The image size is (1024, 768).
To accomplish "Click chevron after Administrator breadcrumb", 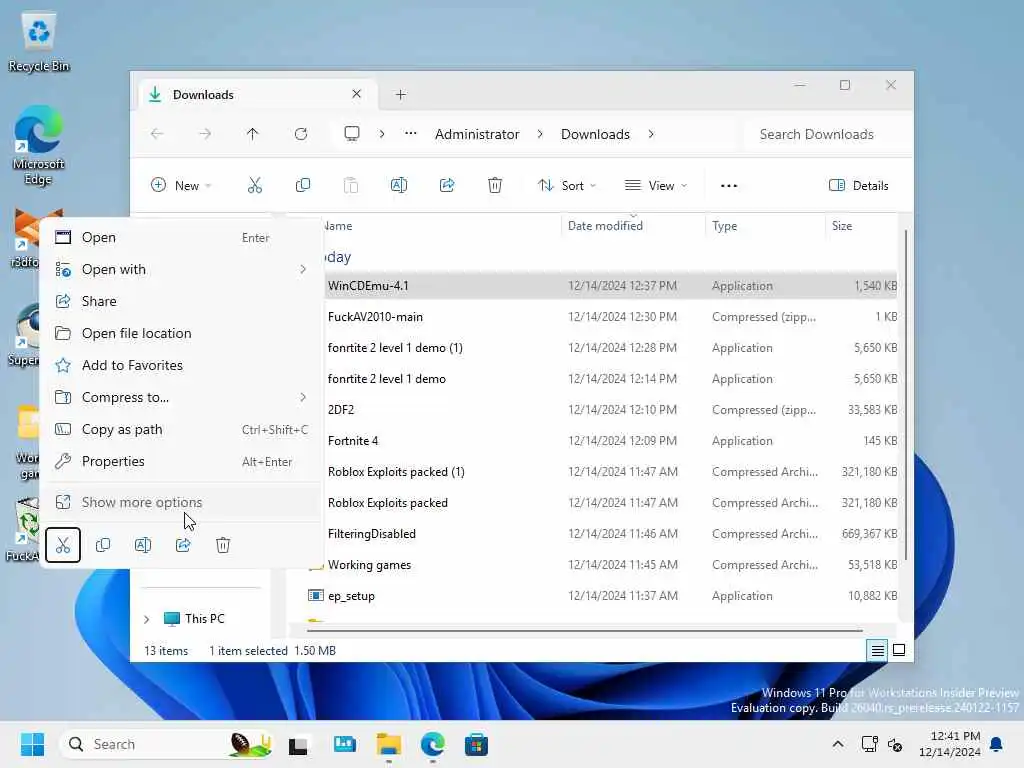I will pos(540,134).
